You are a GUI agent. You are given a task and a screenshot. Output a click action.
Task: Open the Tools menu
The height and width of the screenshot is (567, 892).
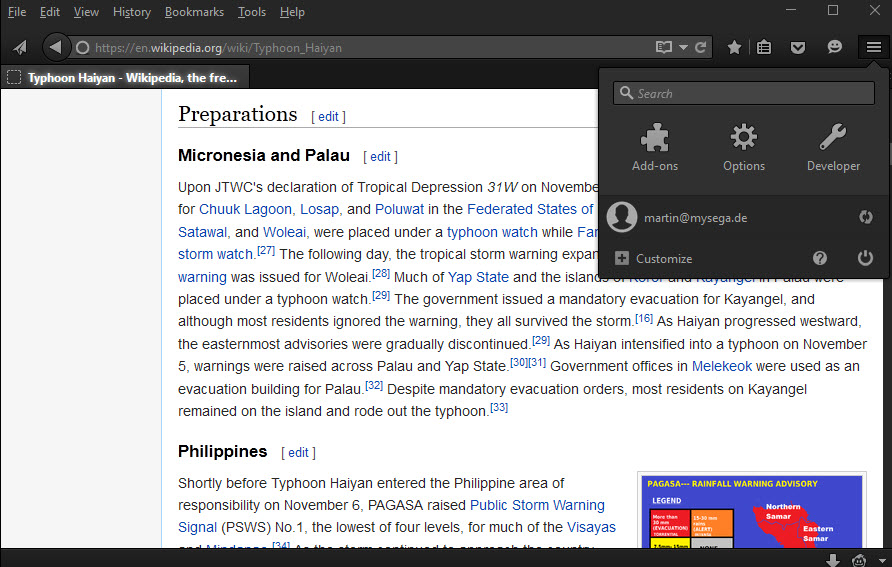click(252, 12)
